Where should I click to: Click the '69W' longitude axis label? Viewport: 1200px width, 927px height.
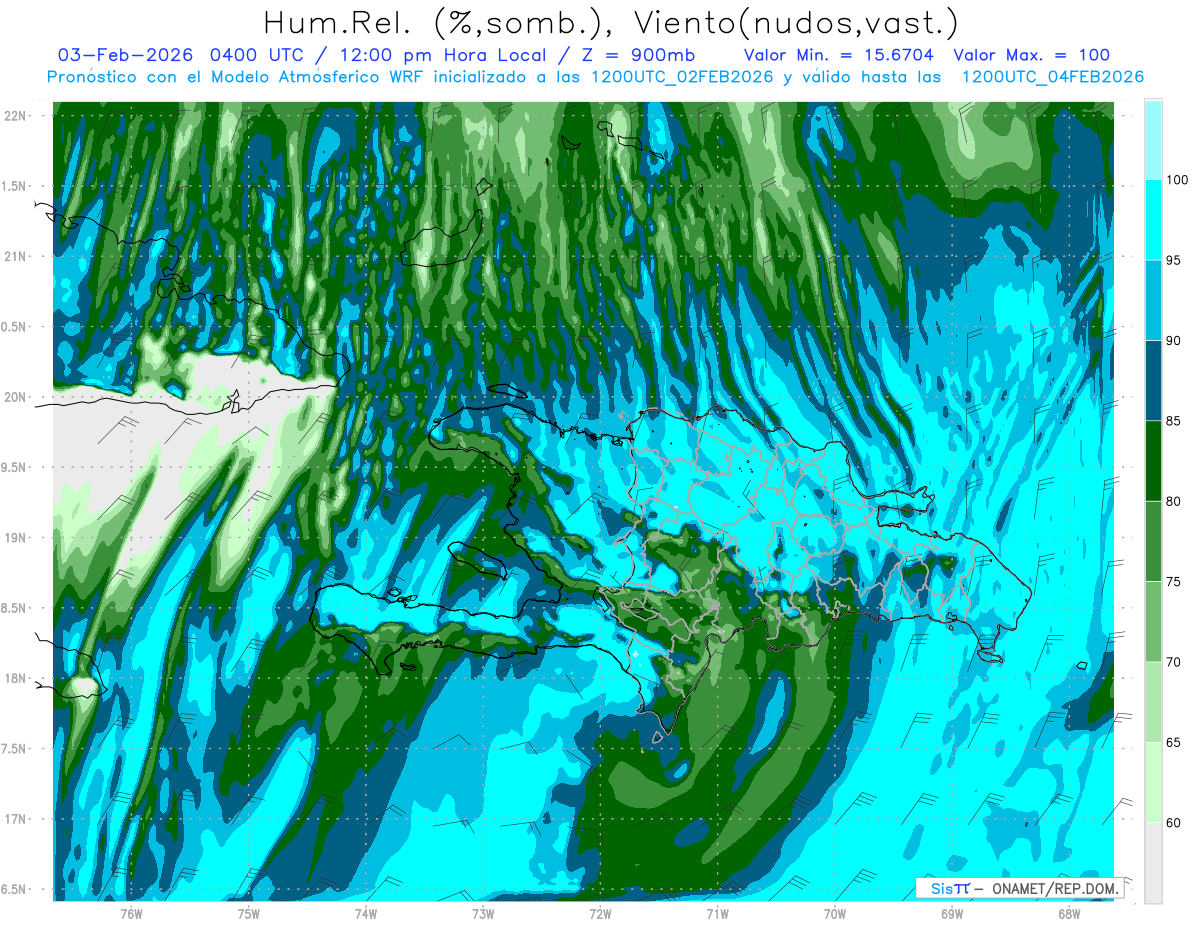(951, 913)
